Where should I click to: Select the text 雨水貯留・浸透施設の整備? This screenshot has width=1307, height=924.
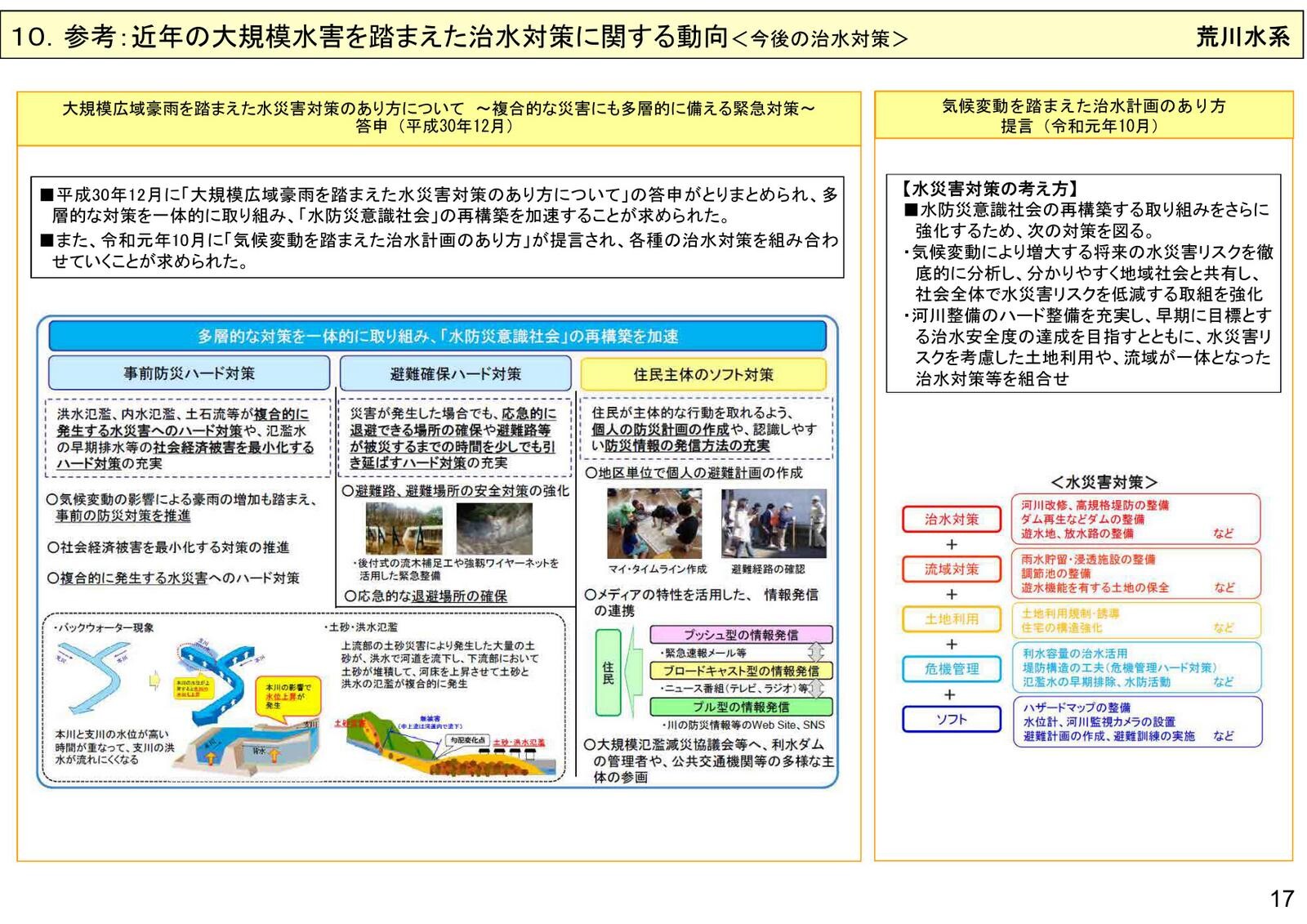click(x=1088, y=559)
